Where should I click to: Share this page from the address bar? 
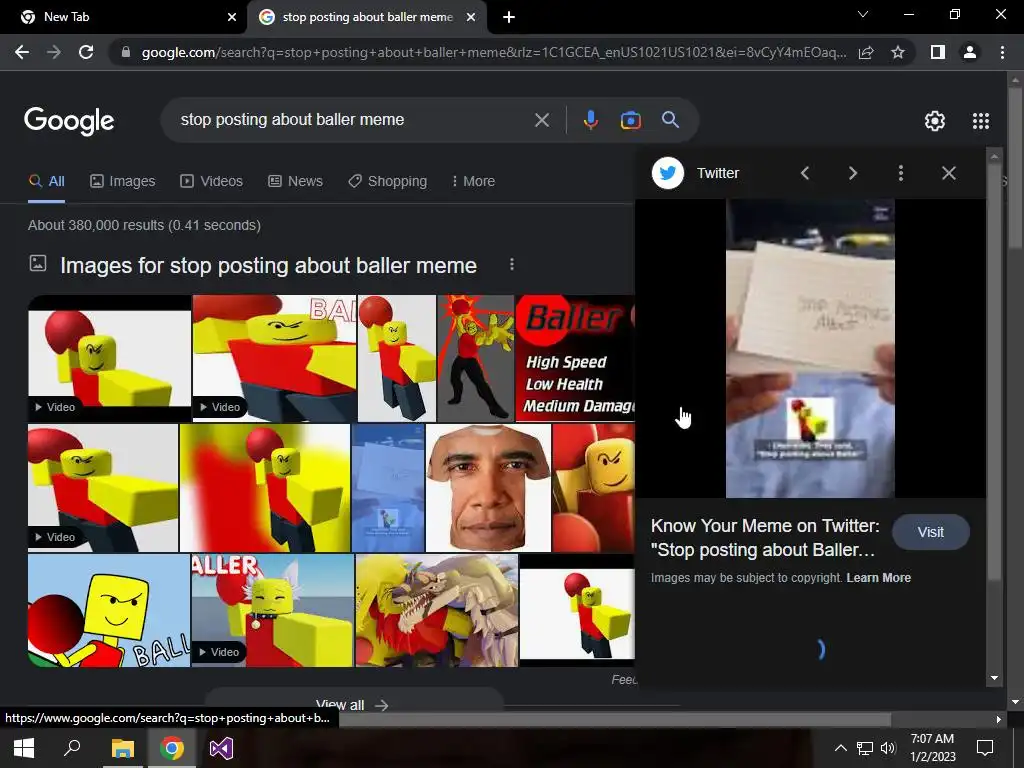(866, 52)
